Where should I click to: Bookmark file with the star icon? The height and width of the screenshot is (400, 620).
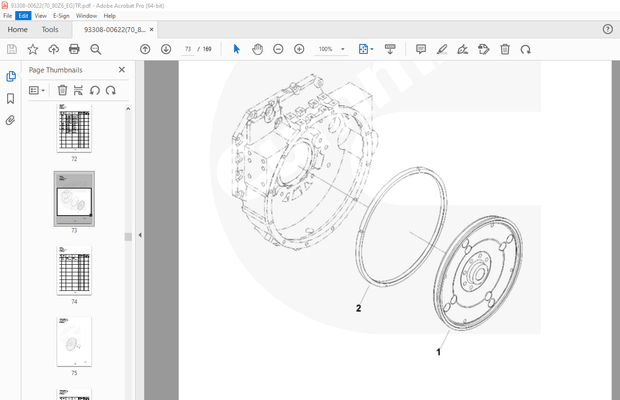pyautogui.click(x=33, y=49)
